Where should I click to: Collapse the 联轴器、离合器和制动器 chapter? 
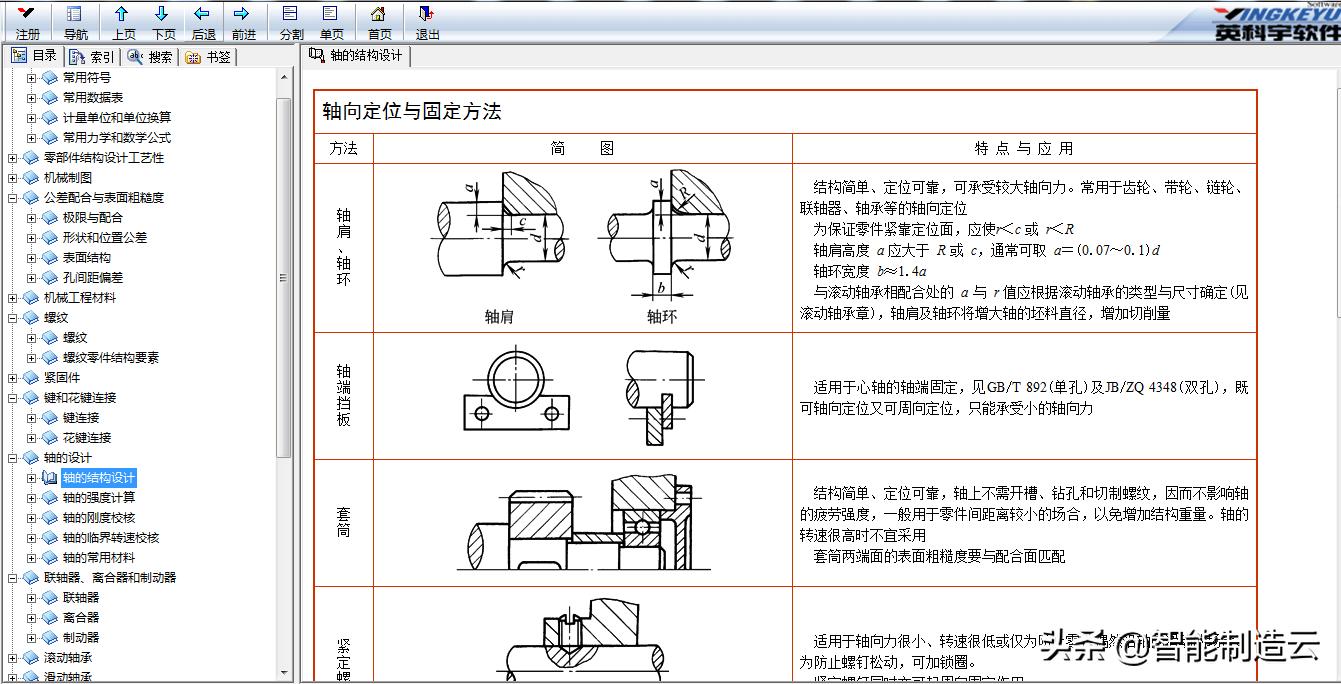(12, 577)
